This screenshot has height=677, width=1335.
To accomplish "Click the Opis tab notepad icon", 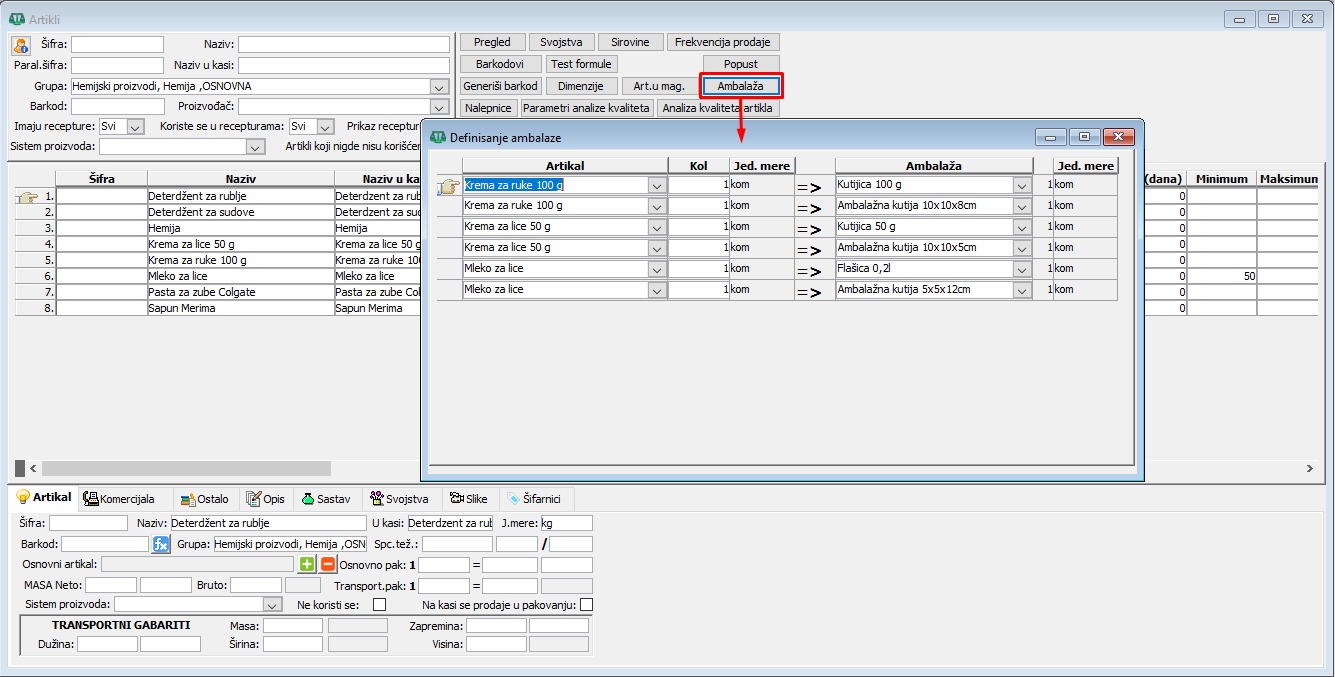I will 254,499.
